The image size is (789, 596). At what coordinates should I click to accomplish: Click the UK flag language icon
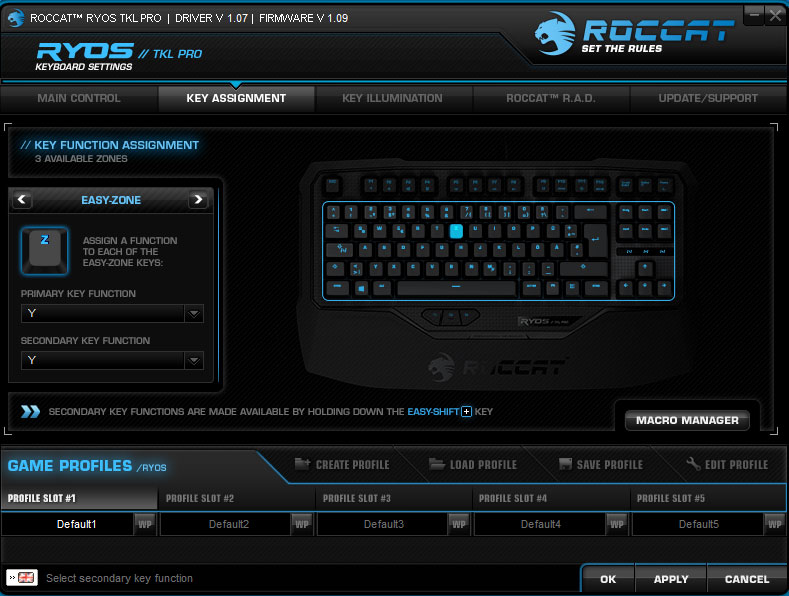click(26, 577)
